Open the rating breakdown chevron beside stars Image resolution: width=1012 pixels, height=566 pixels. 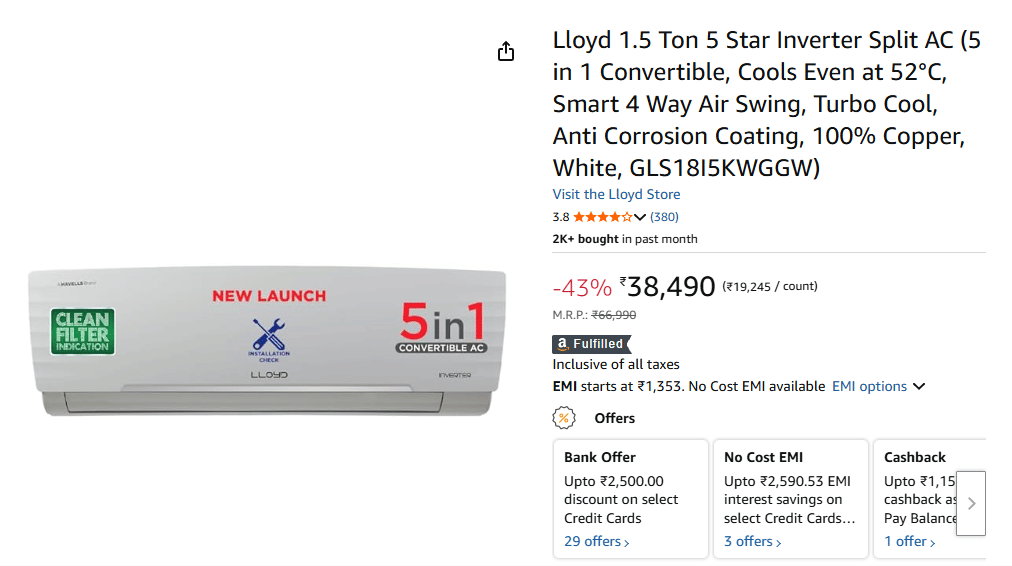pos(641,217)
